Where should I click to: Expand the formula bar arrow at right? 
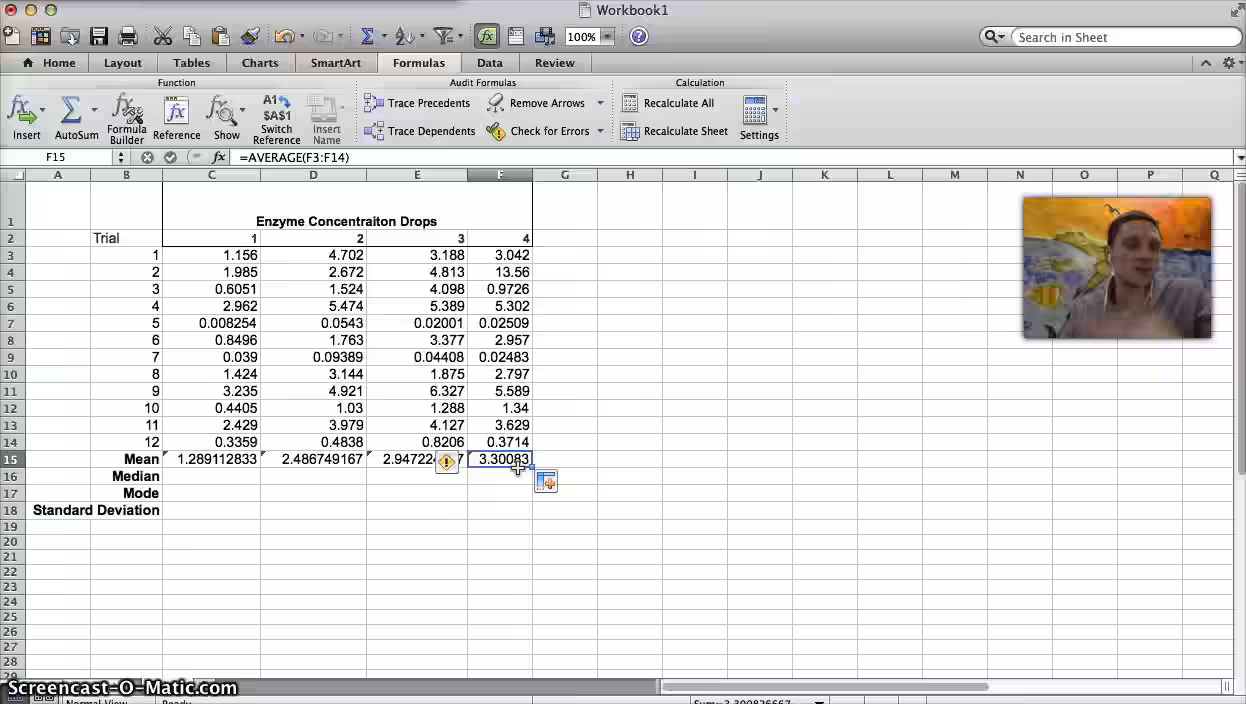click(1240, 158)
